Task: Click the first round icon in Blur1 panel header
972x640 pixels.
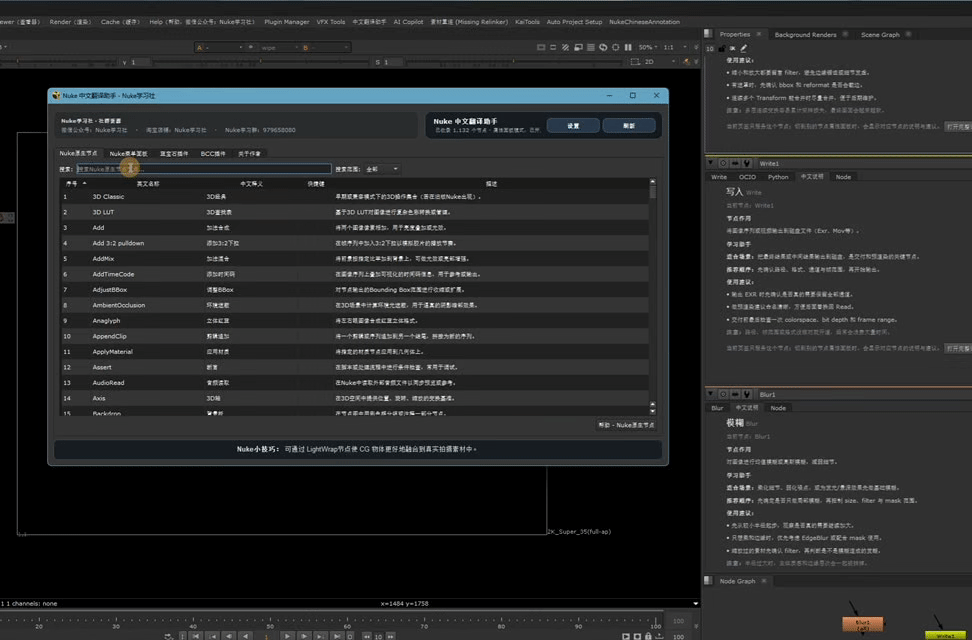Action: [x=723, y=394]
